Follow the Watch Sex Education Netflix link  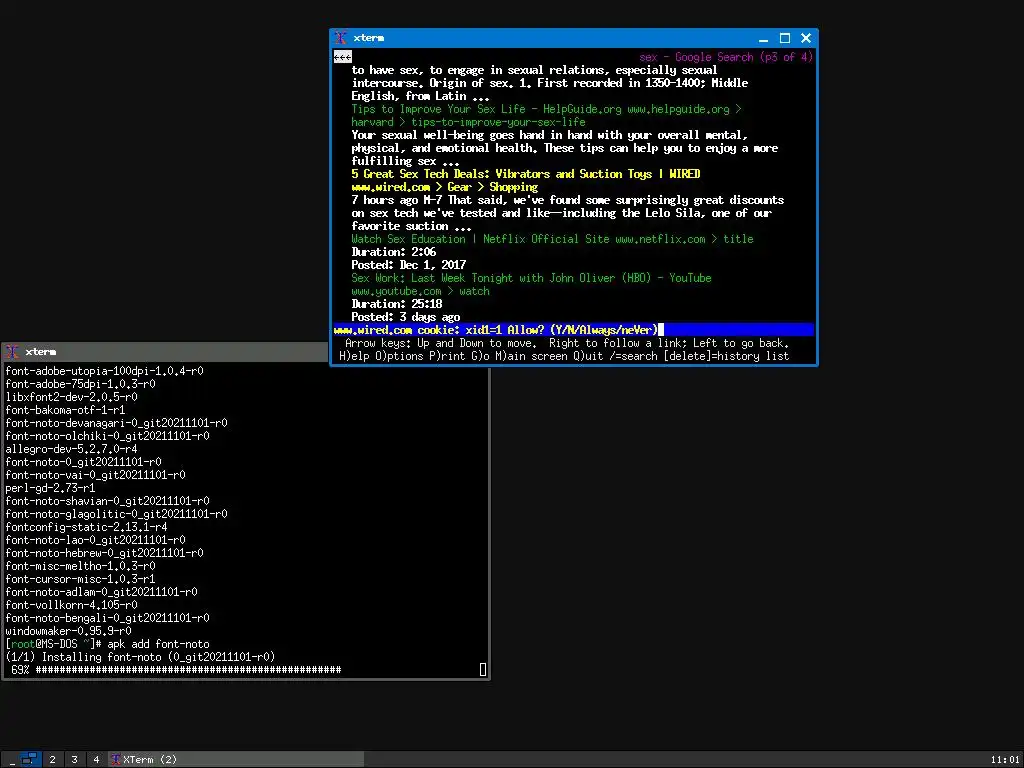click(552, 239)
